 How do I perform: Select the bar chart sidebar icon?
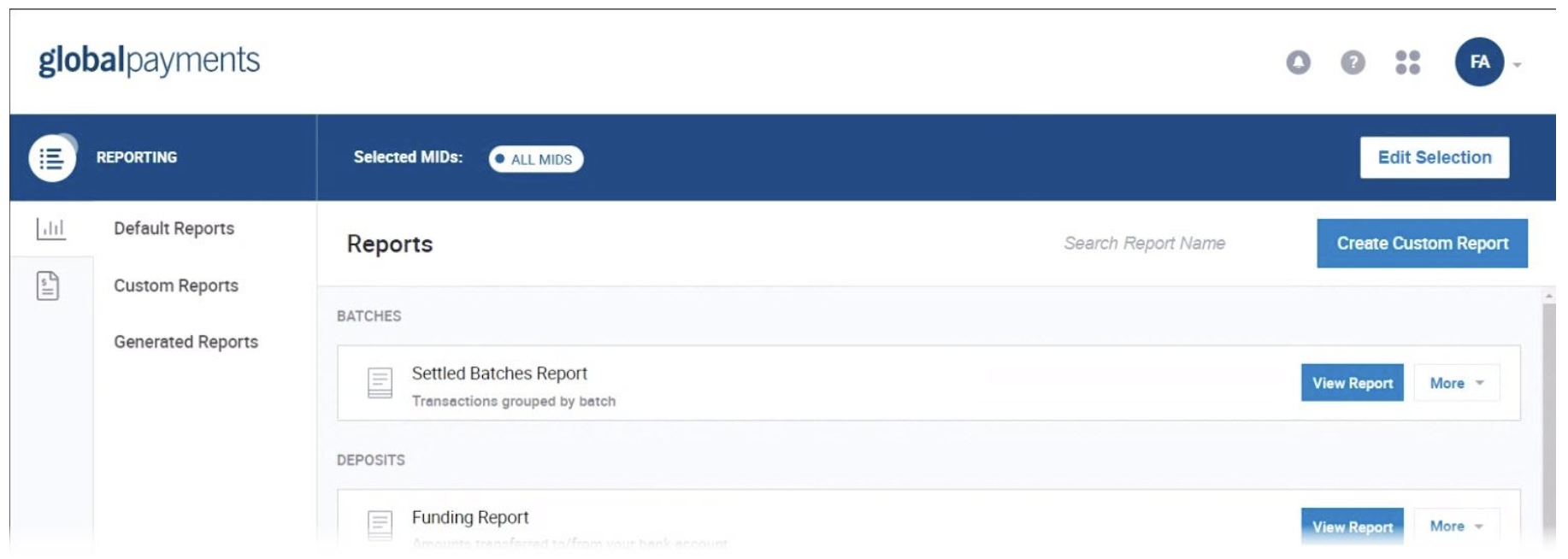50,229
